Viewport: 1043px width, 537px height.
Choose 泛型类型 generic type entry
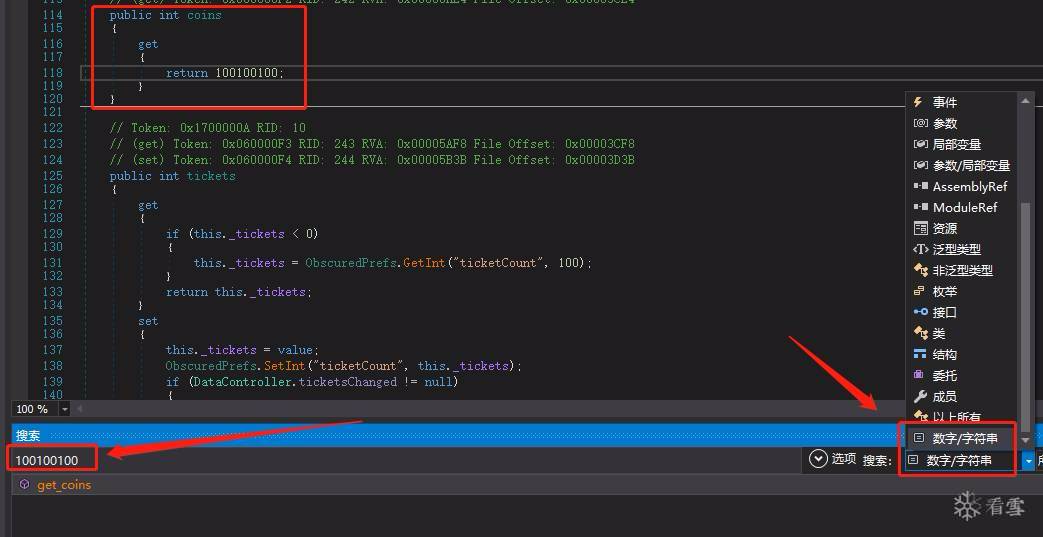click(x=956, y=249)
